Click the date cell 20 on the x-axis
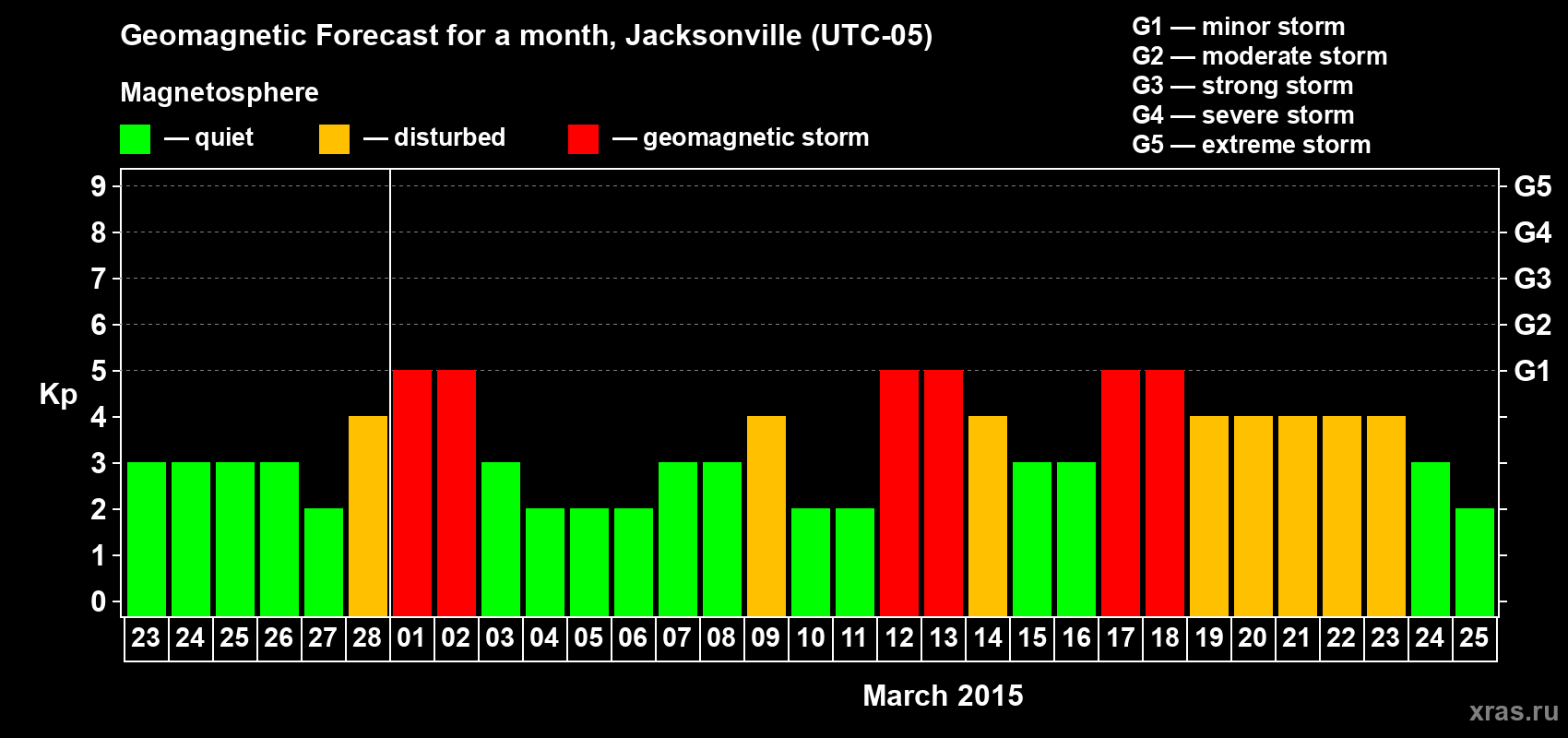 (1253, 638)
